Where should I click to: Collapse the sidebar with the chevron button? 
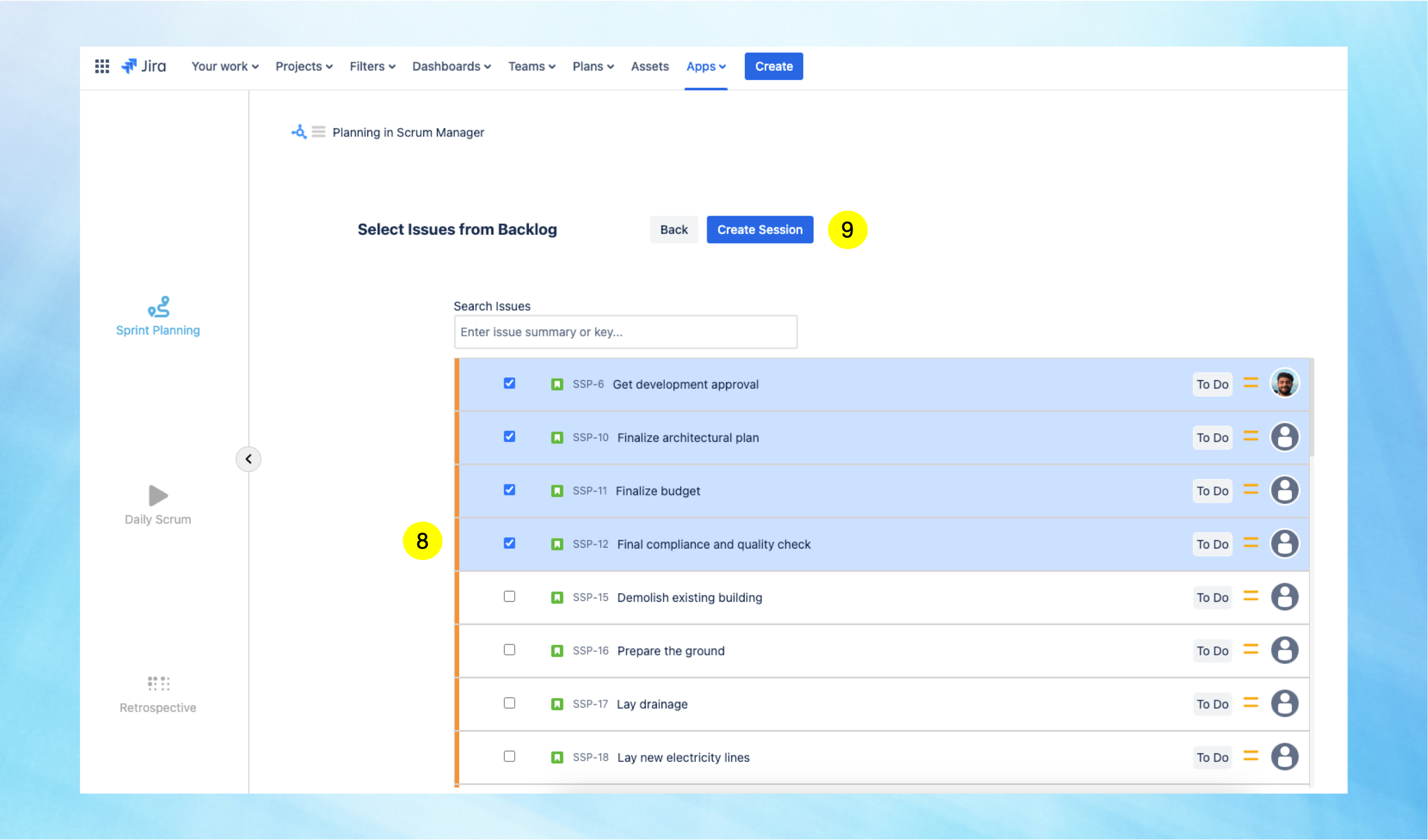click(248, 459)
